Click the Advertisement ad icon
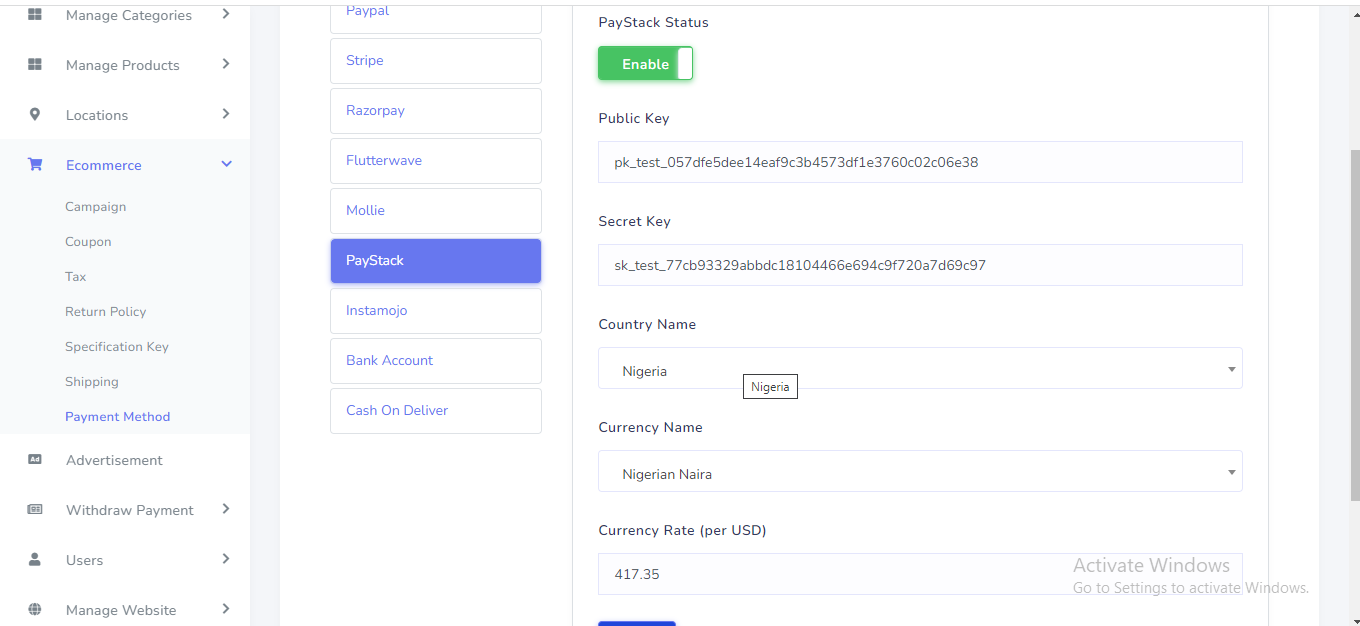The height and width of the screenshot is (626, 1360). click(x=35, y=460)
